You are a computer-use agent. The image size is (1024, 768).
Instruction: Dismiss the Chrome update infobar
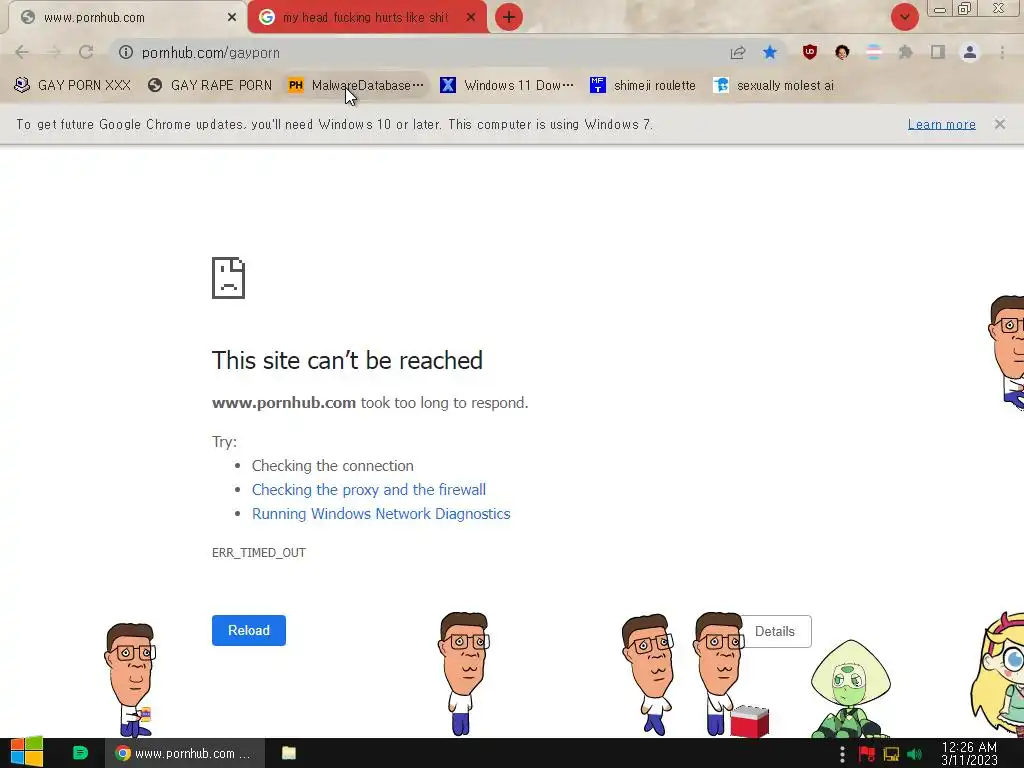click(x=1000, y=124)
